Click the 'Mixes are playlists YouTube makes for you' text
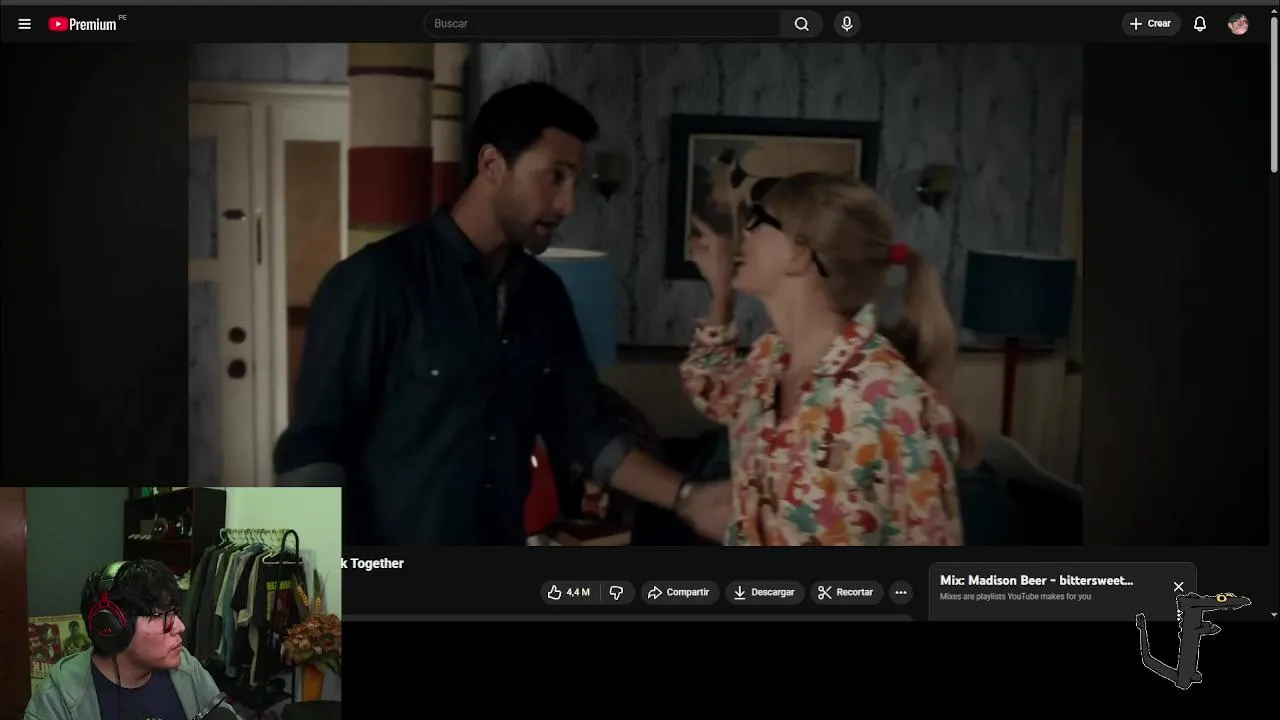1280x720 pixels. tap(1015, 597)
